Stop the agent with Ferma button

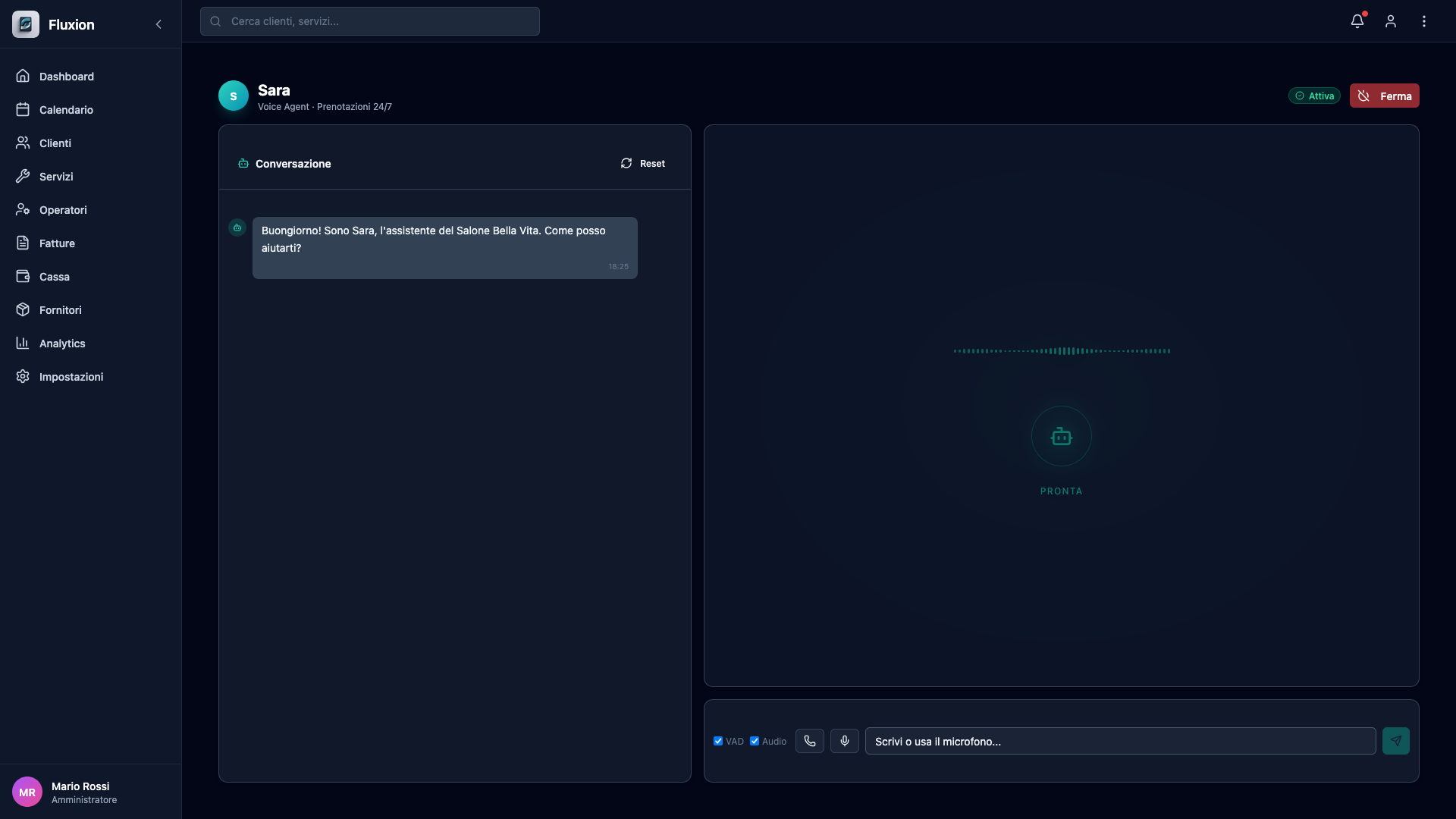[x=1384, y=96]
